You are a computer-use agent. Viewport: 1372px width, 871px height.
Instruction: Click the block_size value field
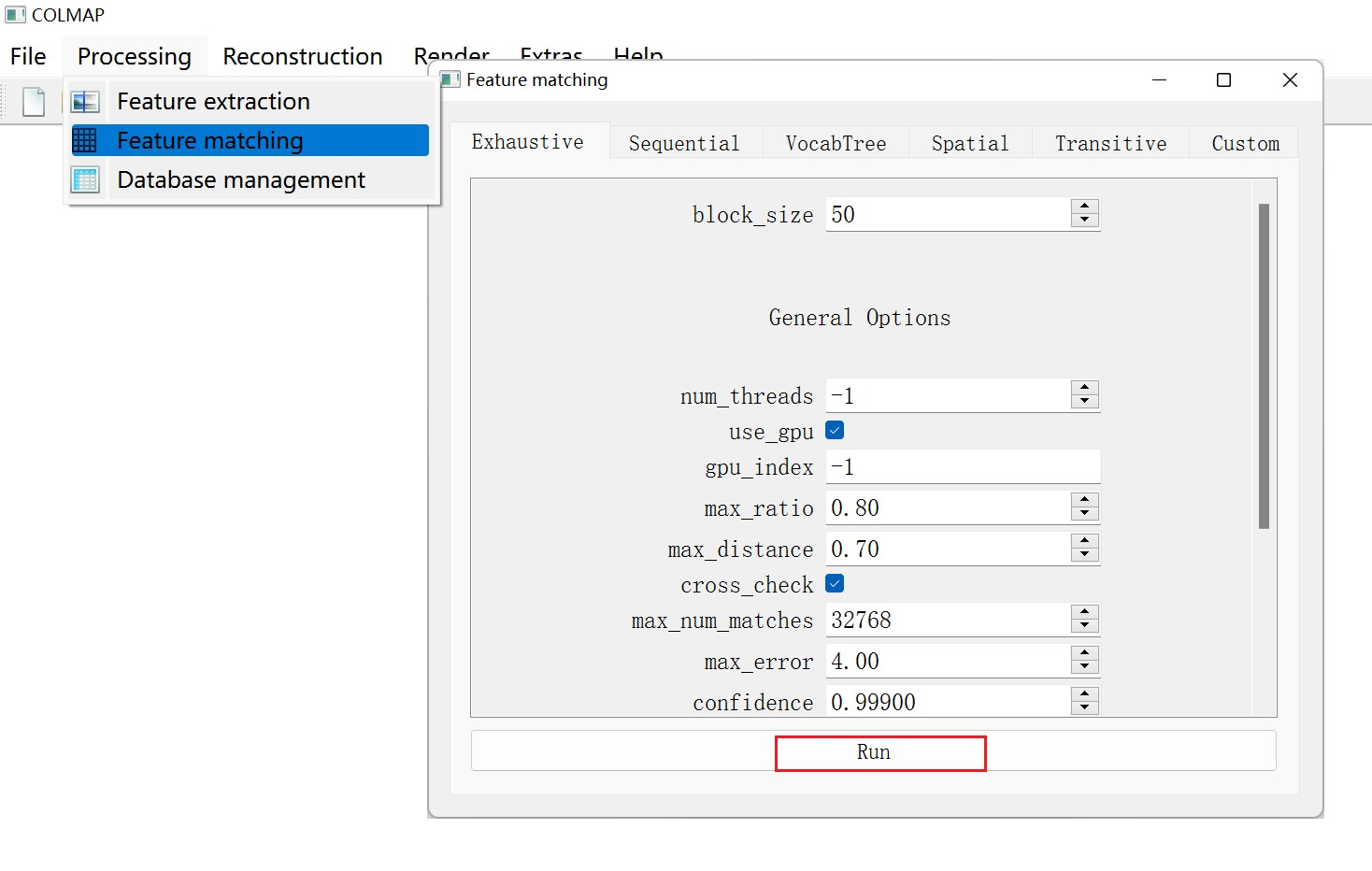tap(948, 214)
